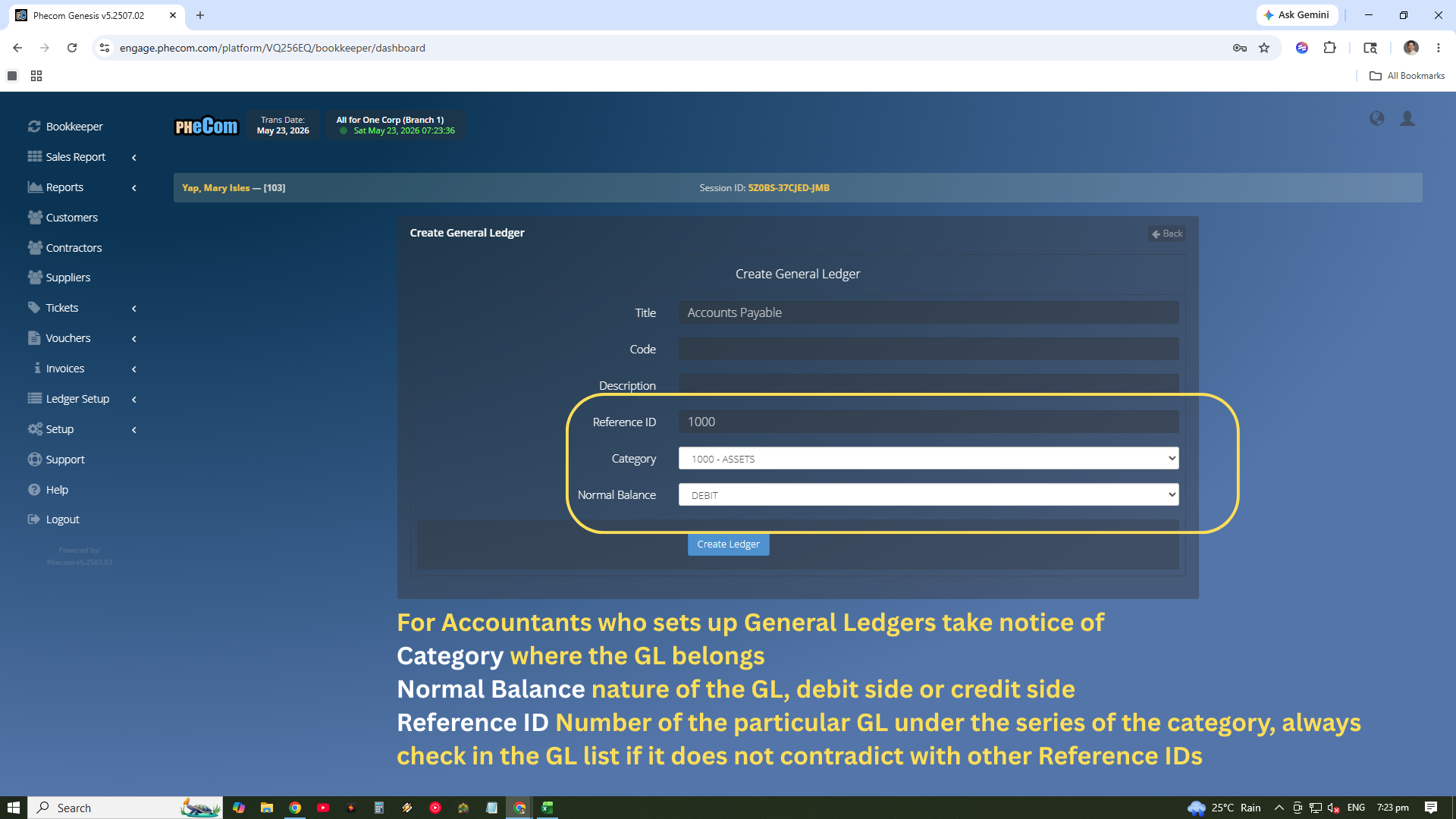Click the Support lifebuoy icon
Screen dimensions: 1456x819
[x=34, y=459]
